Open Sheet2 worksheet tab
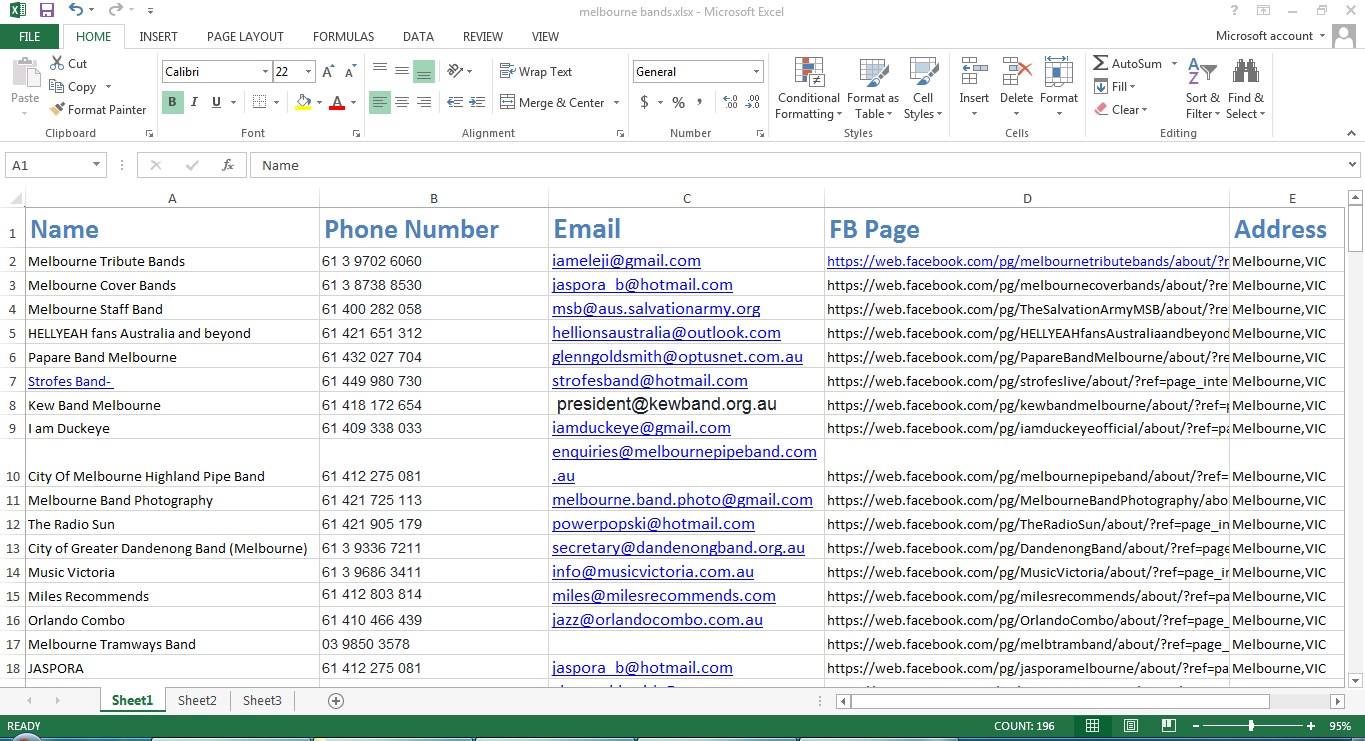The width and height of the screenshot is (1365, 741). pos(197,700)
